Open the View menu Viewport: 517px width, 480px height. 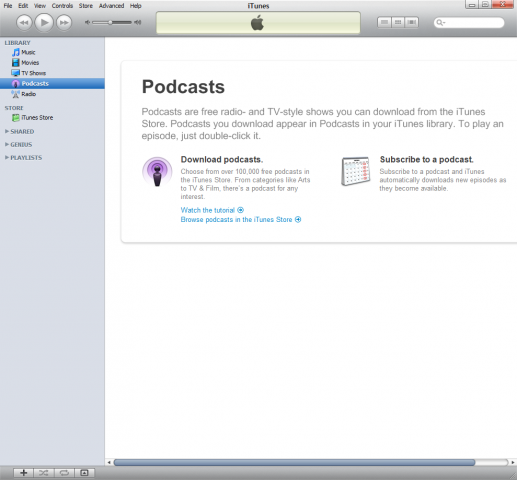(40, 6)
